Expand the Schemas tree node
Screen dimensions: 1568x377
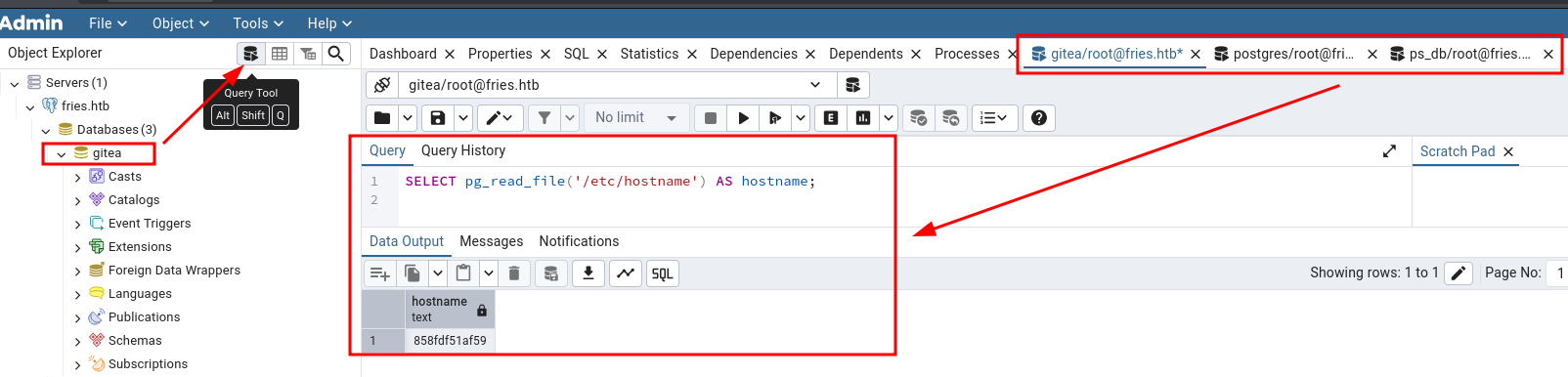coord(78,341)
